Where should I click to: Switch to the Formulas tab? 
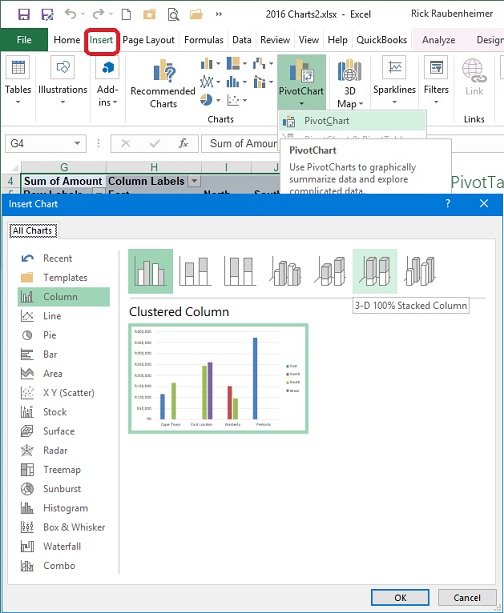tap(204, 40)
